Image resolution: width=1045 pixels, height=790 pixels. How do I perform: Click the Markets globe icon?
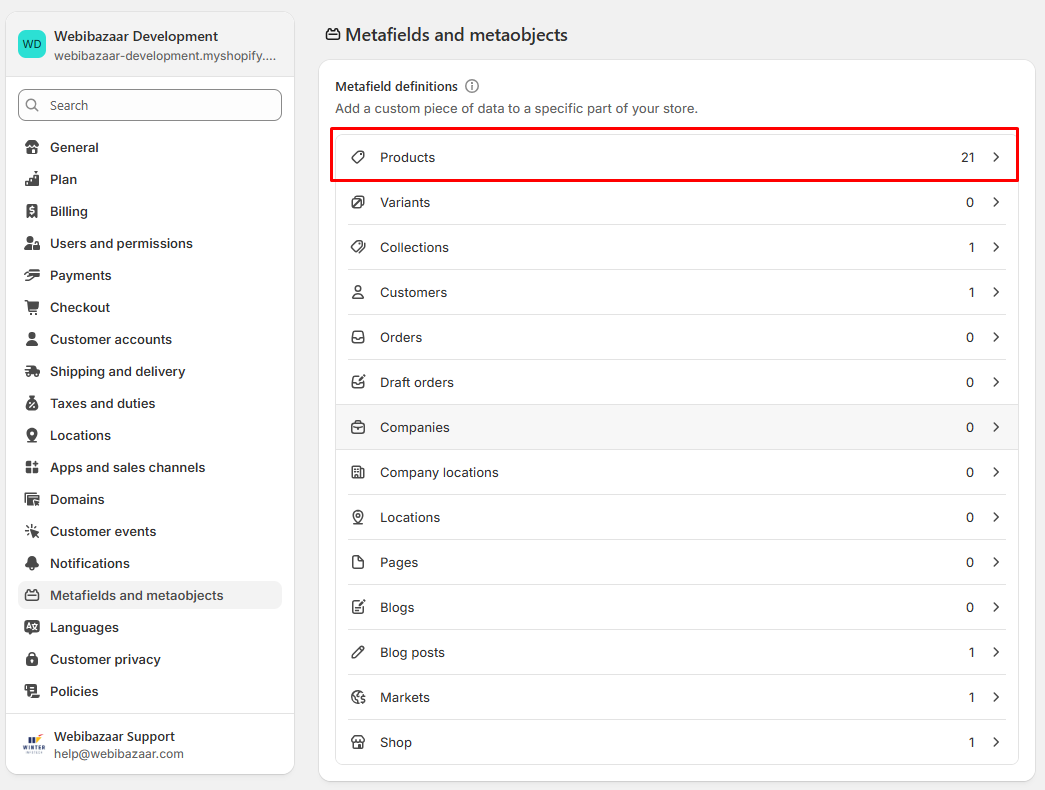pos(358,697)
